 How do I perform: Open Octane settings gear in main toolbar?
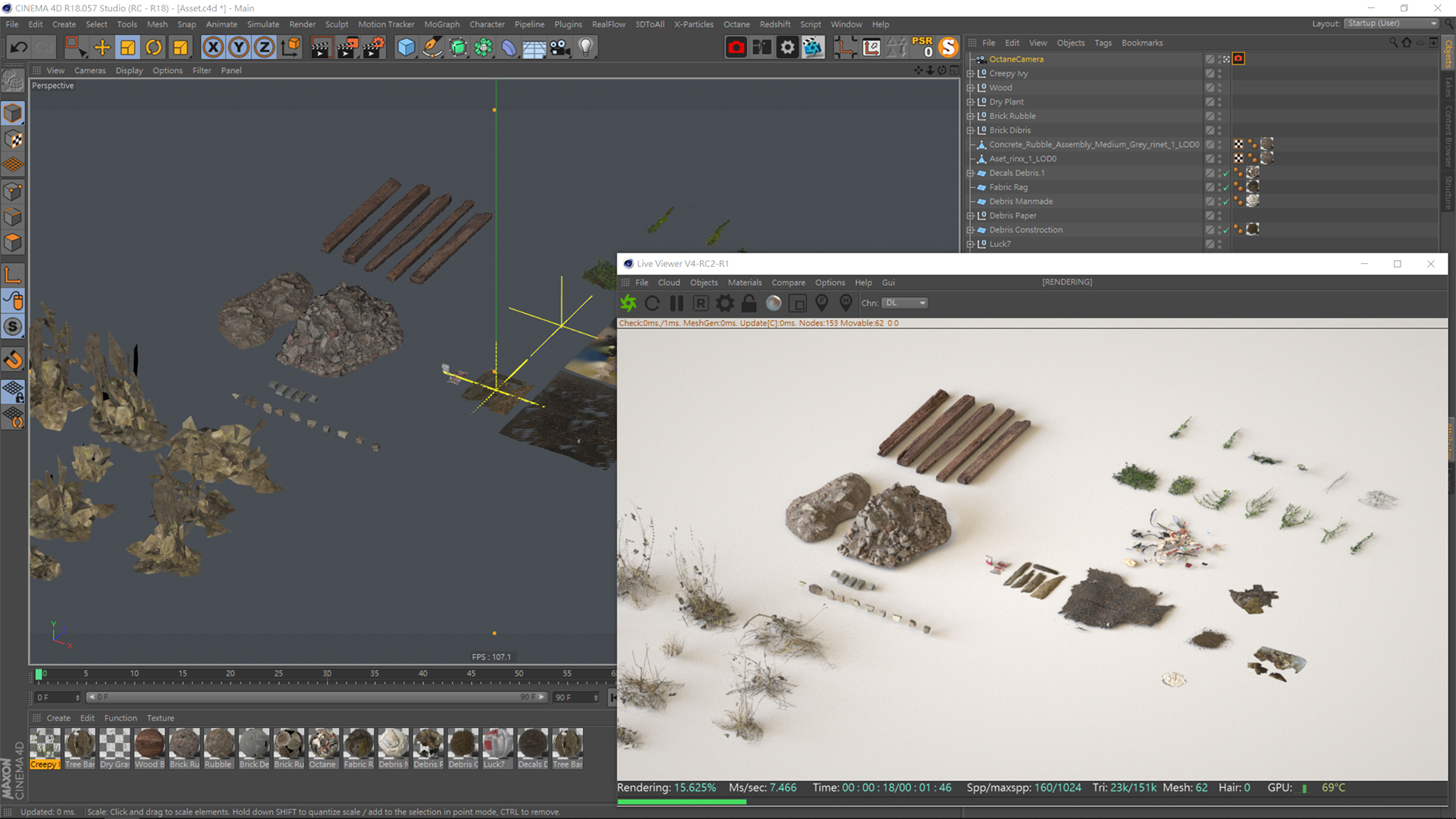pos(788,48)
